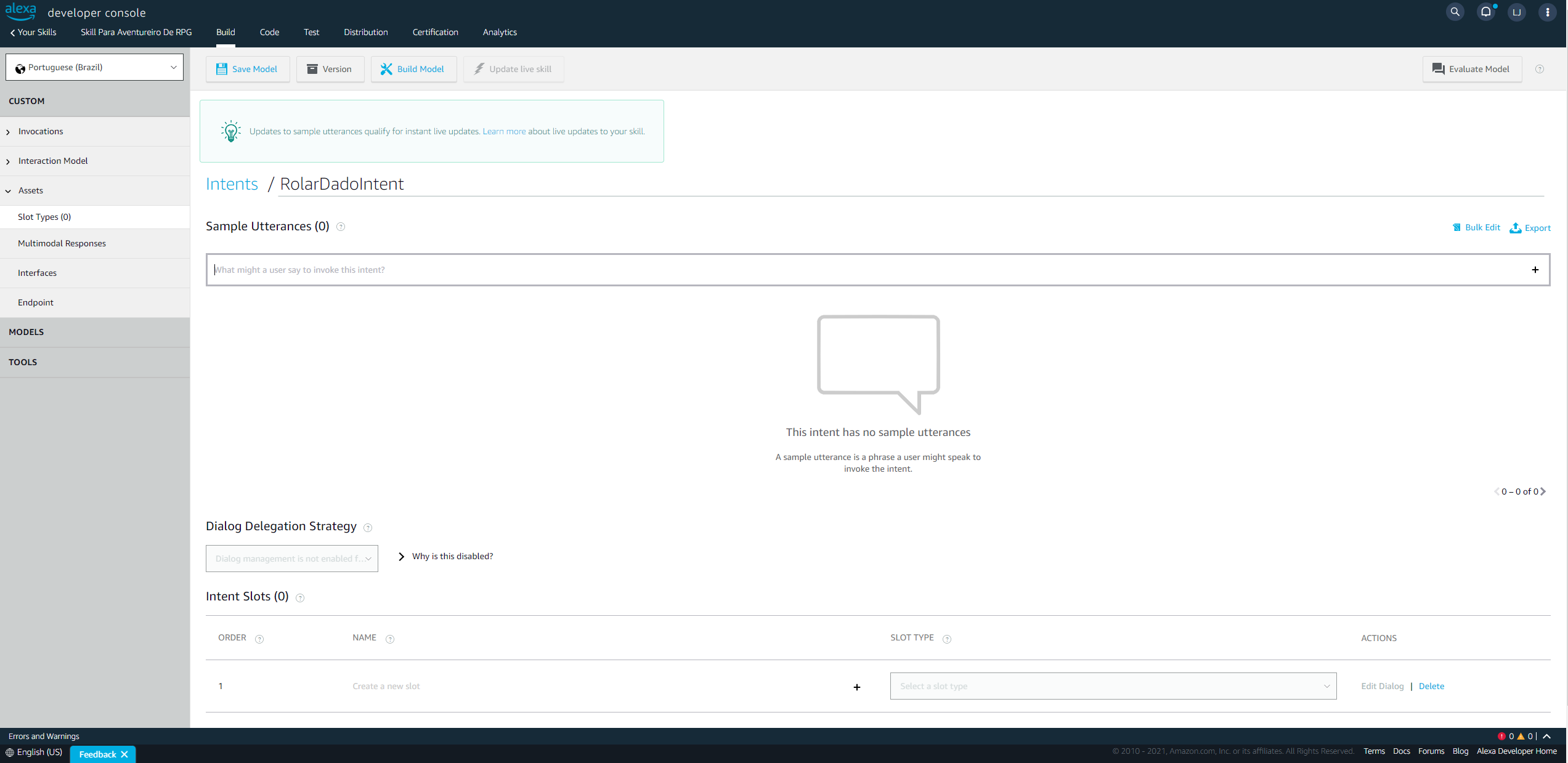Open the notifications bell icon
Screen dimensions: 1568x763
[x=1485, y=12]
